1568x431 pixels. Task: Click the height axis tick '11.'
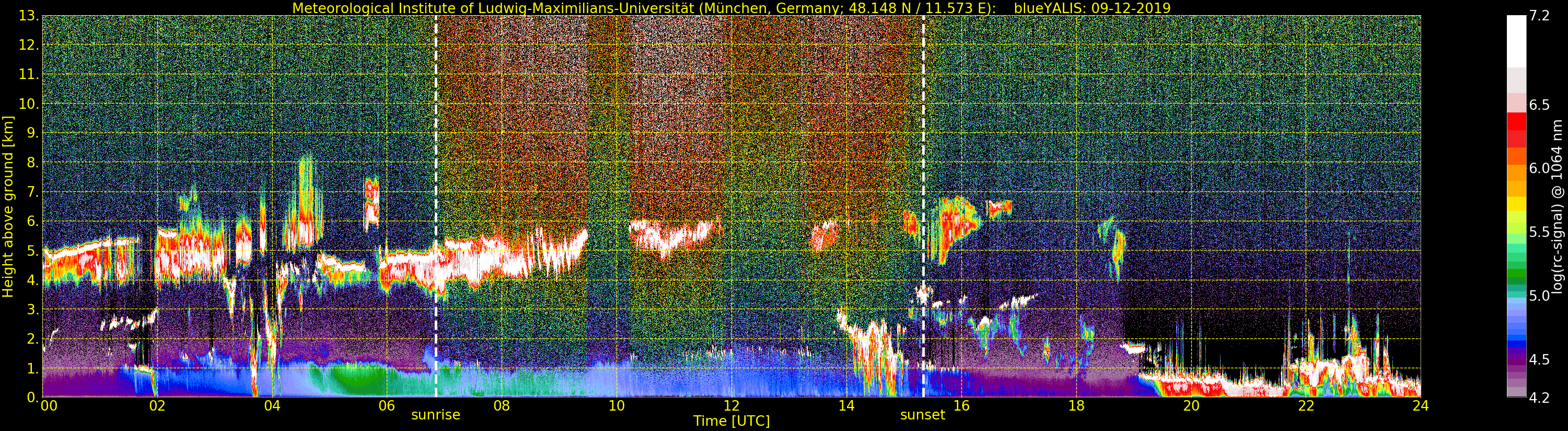click(x=29, y=74)
